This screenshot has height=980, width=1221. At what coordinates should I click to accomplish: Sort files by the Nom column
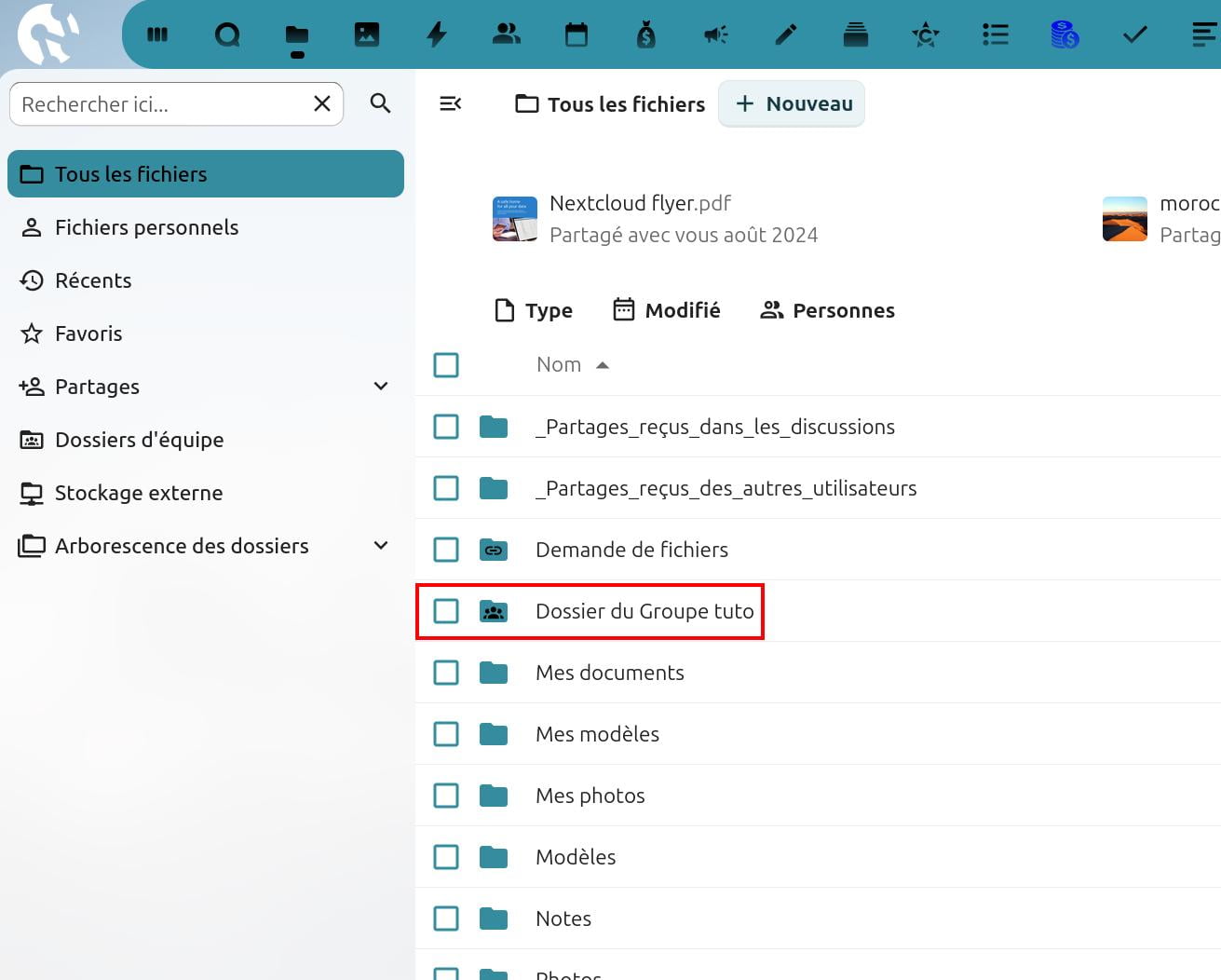click(572, 364)
